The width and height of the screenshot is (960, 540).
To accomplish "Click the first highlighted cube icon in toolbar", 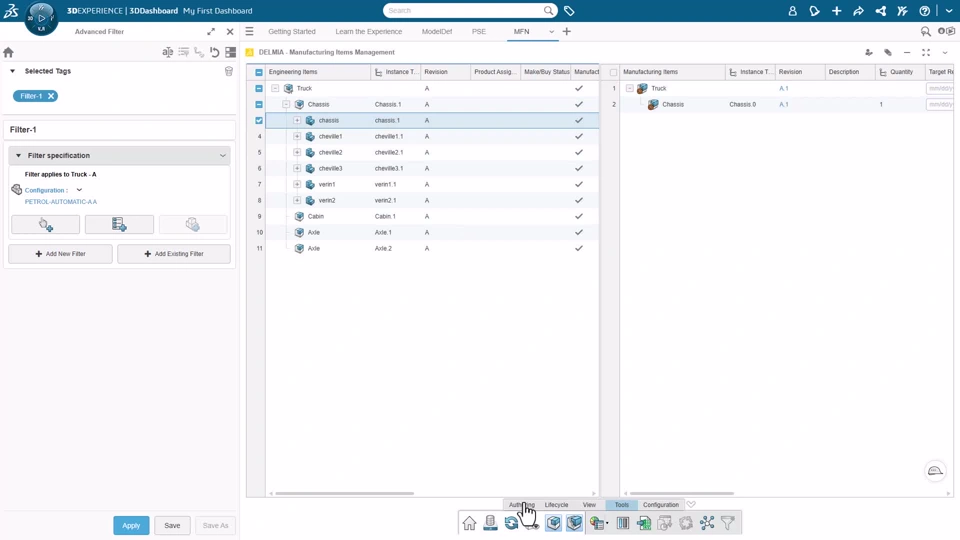I will pos(553,523).
